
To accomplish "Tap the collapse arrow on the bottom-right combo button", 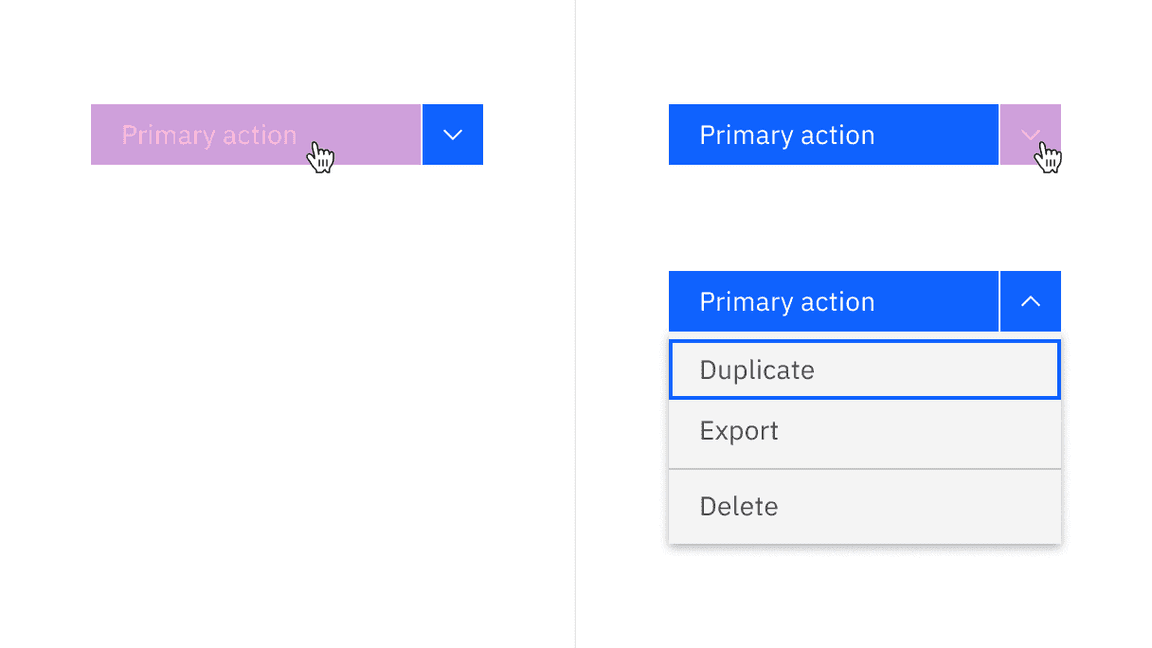I will (1030, 301).
